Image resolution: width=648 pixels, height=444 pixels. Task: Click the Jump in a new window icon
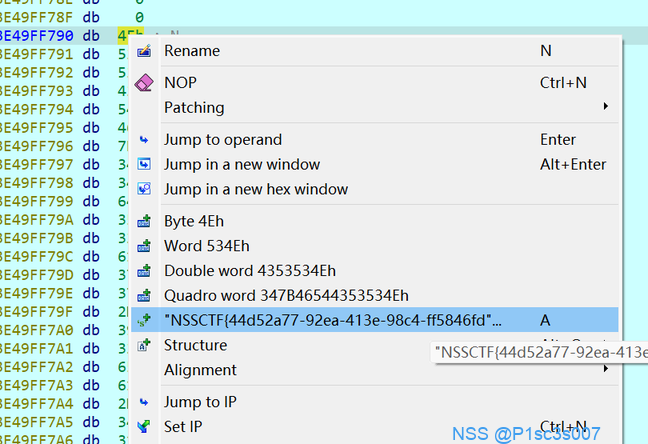pyautogui.click(x=144, y=165)
